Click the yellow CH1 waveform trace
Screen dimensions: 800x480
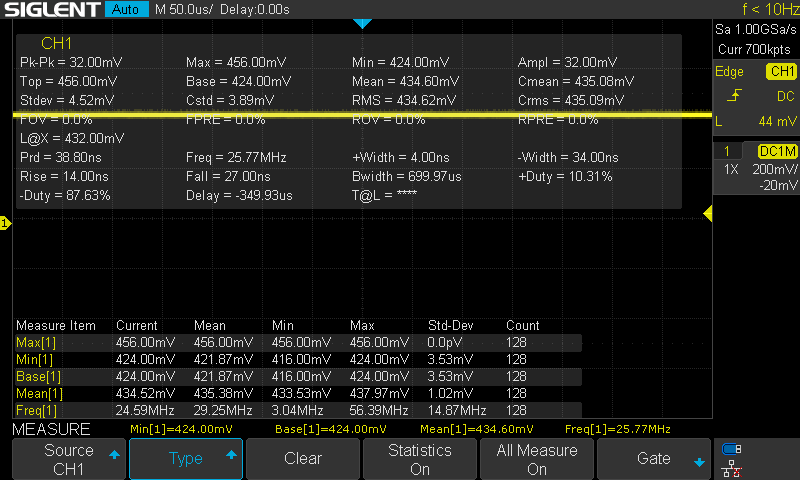[x=362, y=115]
